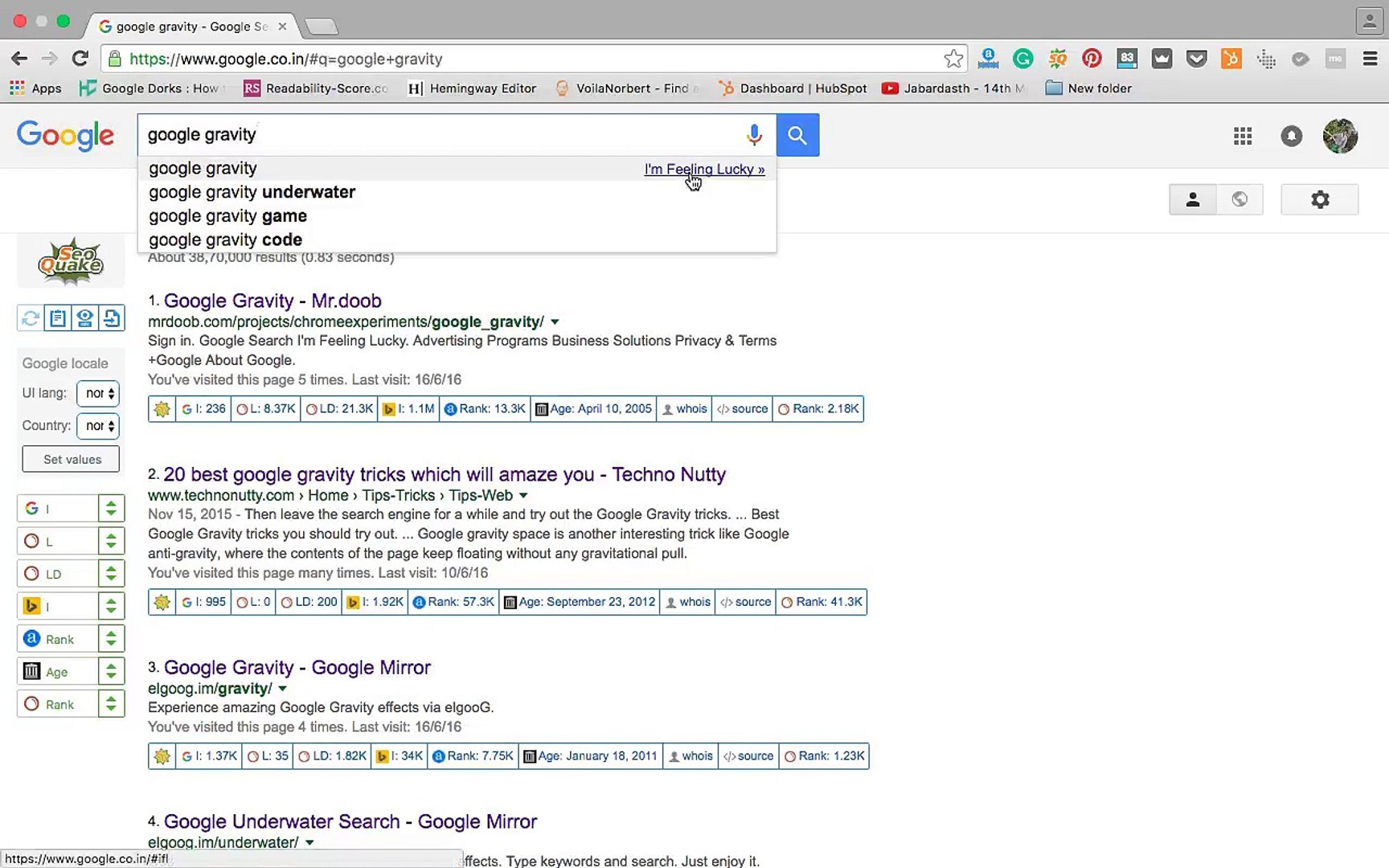This screenshot has width=1389, height=868.
Task: Open the Chrome hamburger menu
Action: [x=1370, y=59]
